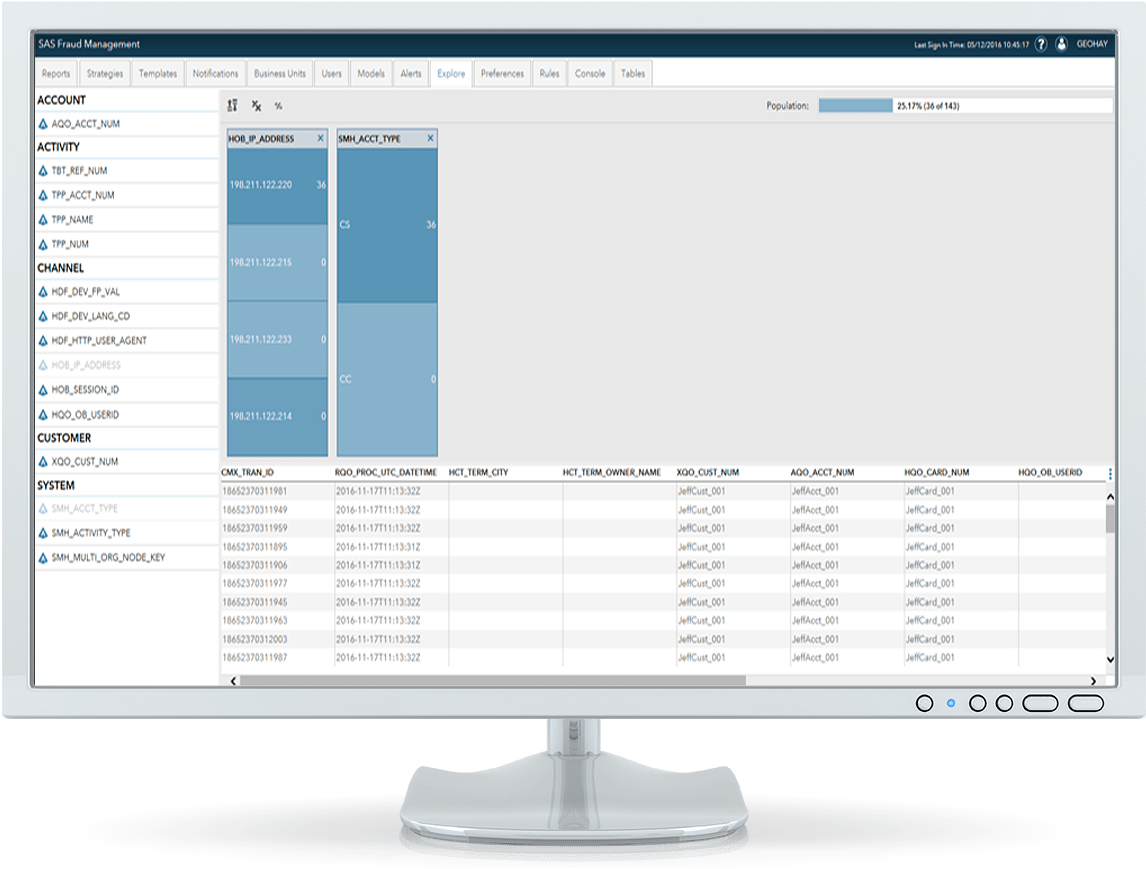The image size is (1146, 869).
Task: Click the horizontal scrollbar right arrow
Action: pos(1093,681)
